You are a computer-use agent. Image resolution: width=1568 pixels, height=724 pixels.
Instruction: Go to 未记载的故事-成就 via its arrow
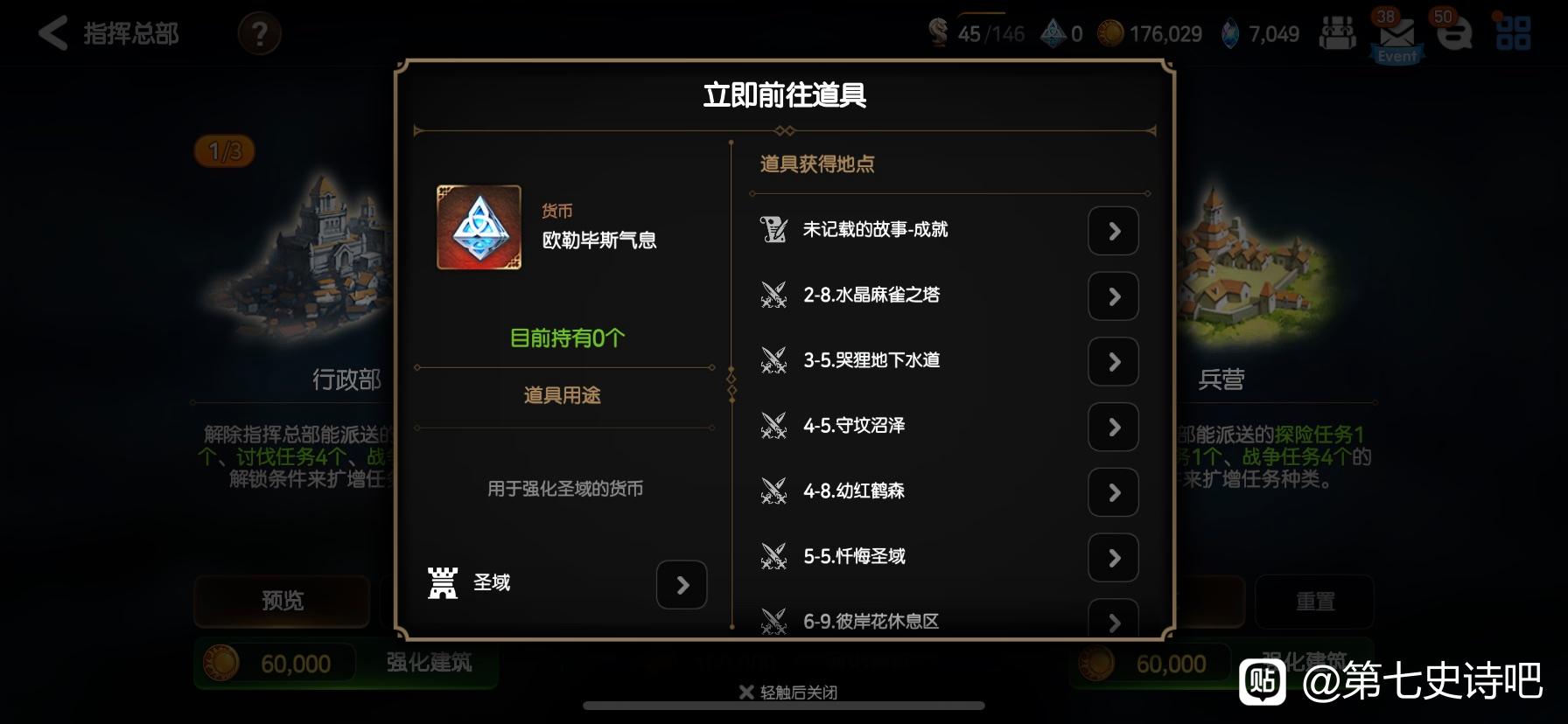(1113, 231)
